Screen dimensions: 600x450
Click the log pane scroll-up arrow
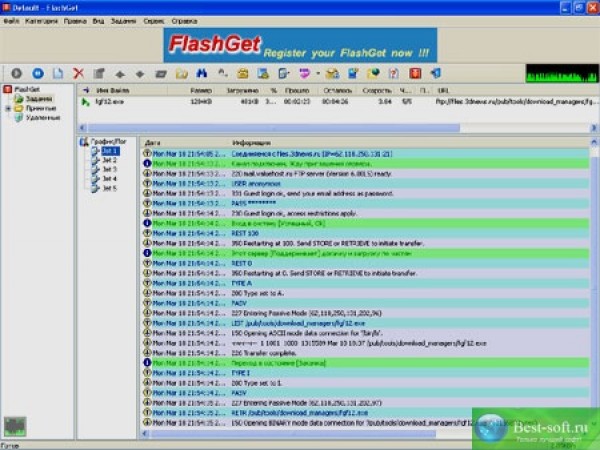coord(594,142)
